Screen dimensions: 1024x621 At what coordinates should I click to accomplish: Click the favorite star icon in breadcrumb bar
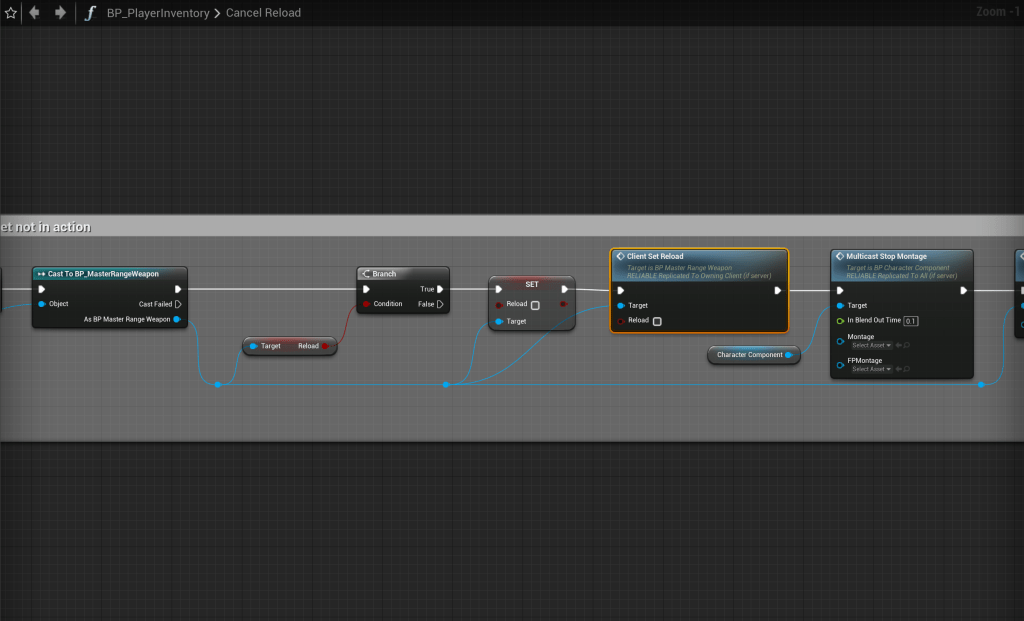11,13
